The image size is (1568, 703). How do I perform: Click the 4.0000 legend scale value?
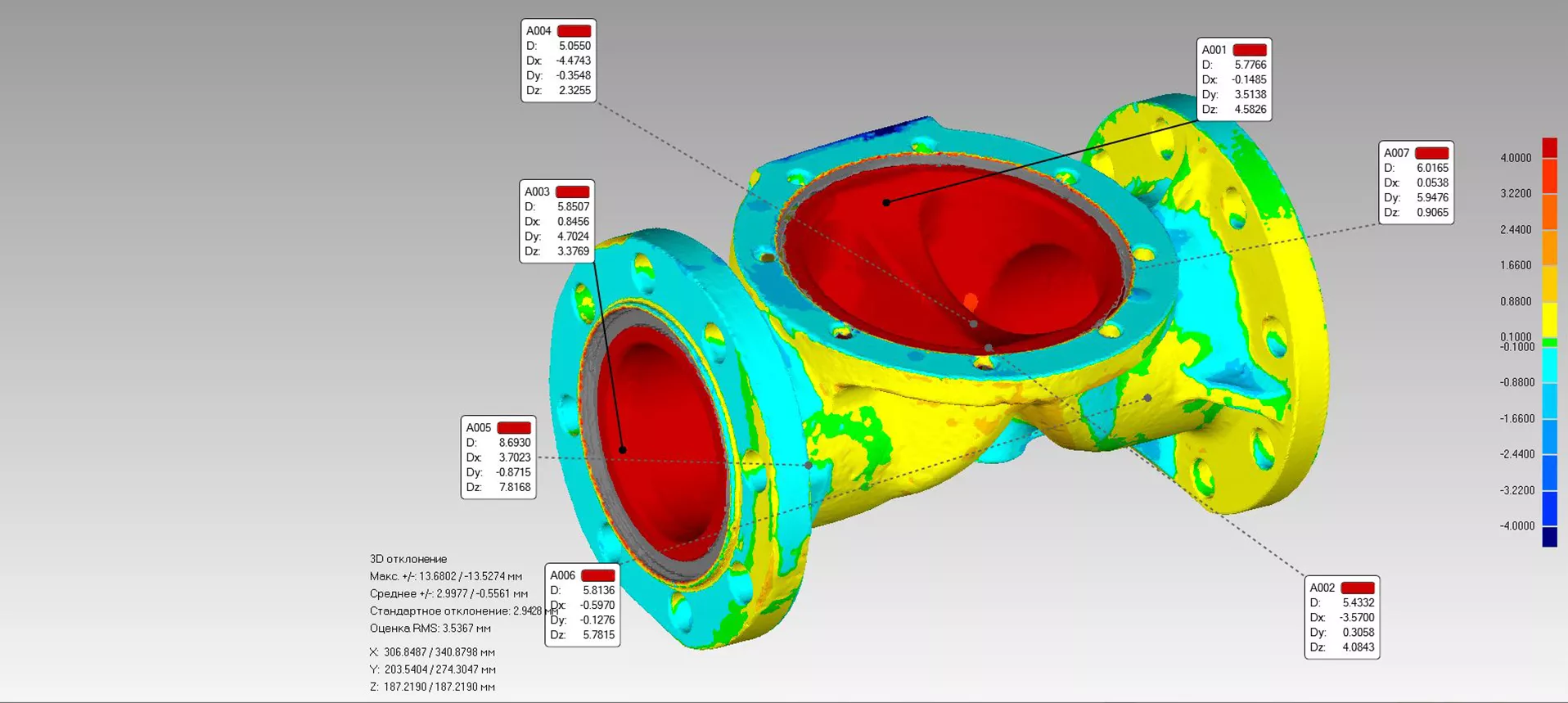click(1515, 158)
